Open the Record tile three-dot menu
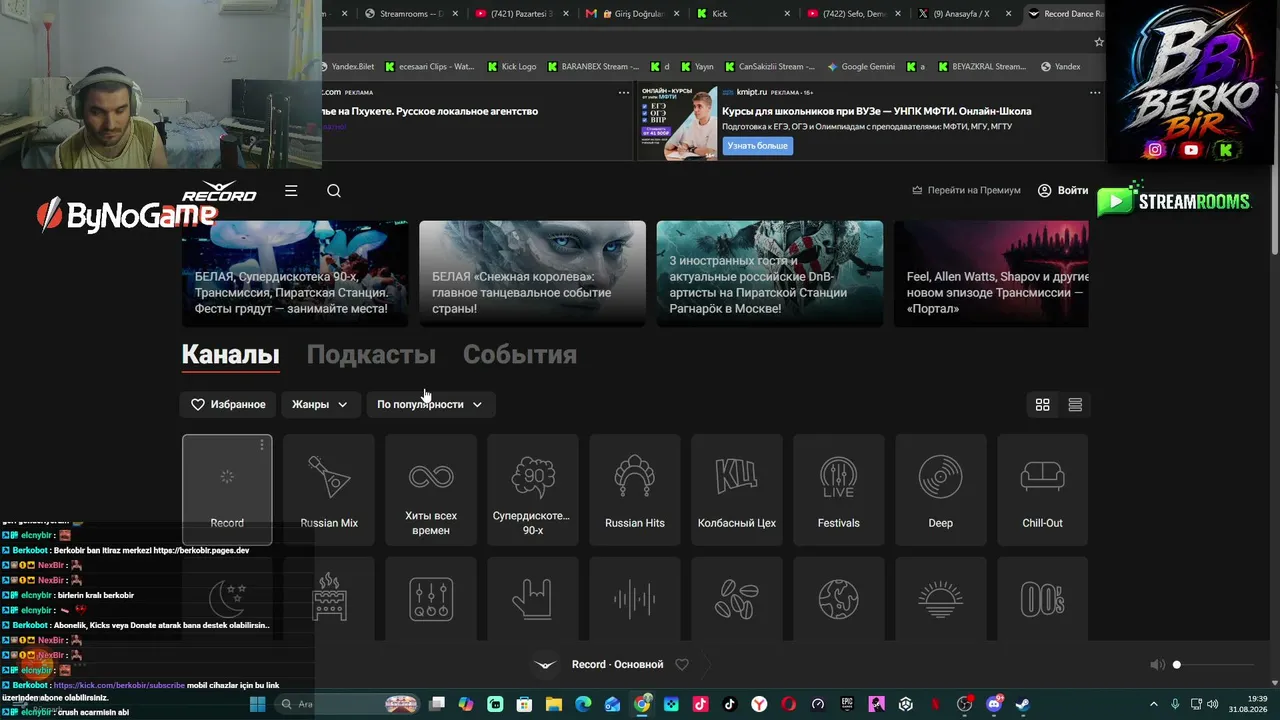This screenshot has width=1280, height=720. point(262,444)
